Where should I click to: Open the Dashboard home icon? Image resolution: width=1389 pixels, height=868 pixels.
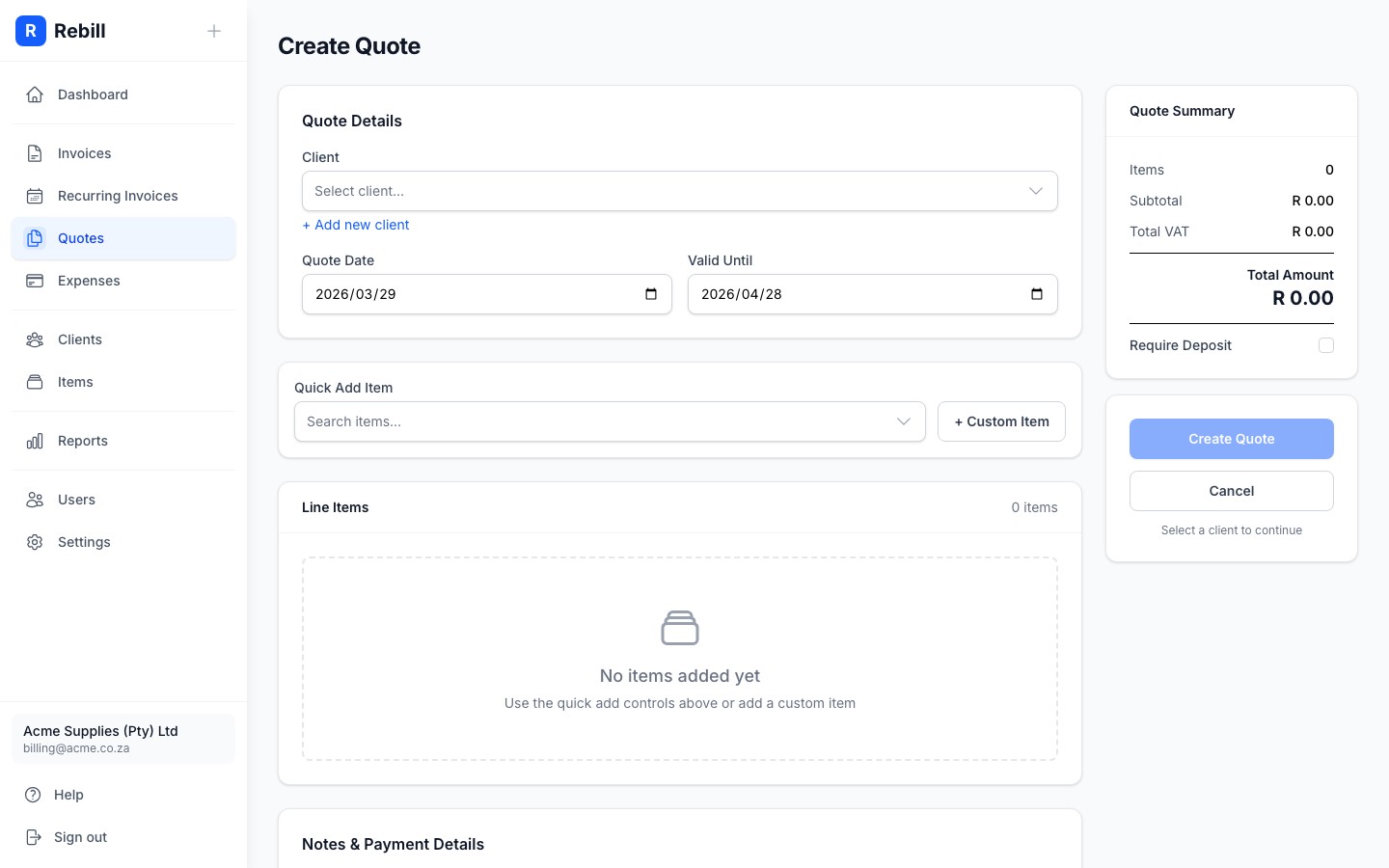35,95
